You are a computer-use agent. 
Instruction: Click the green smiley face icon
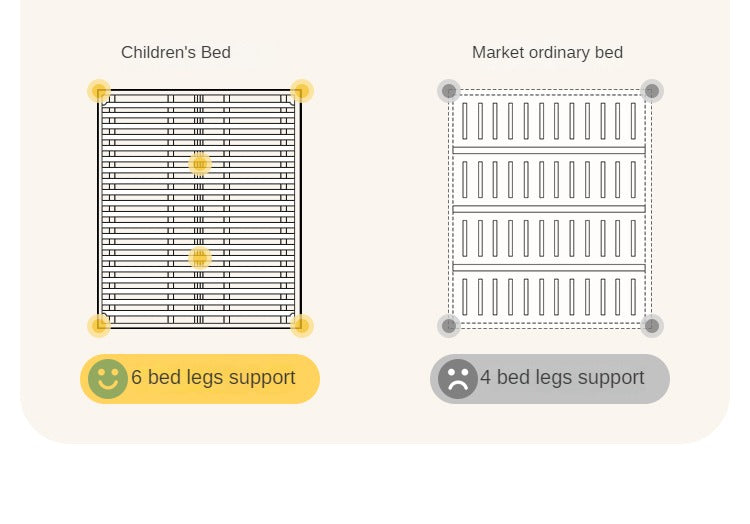tap(108, 379)
